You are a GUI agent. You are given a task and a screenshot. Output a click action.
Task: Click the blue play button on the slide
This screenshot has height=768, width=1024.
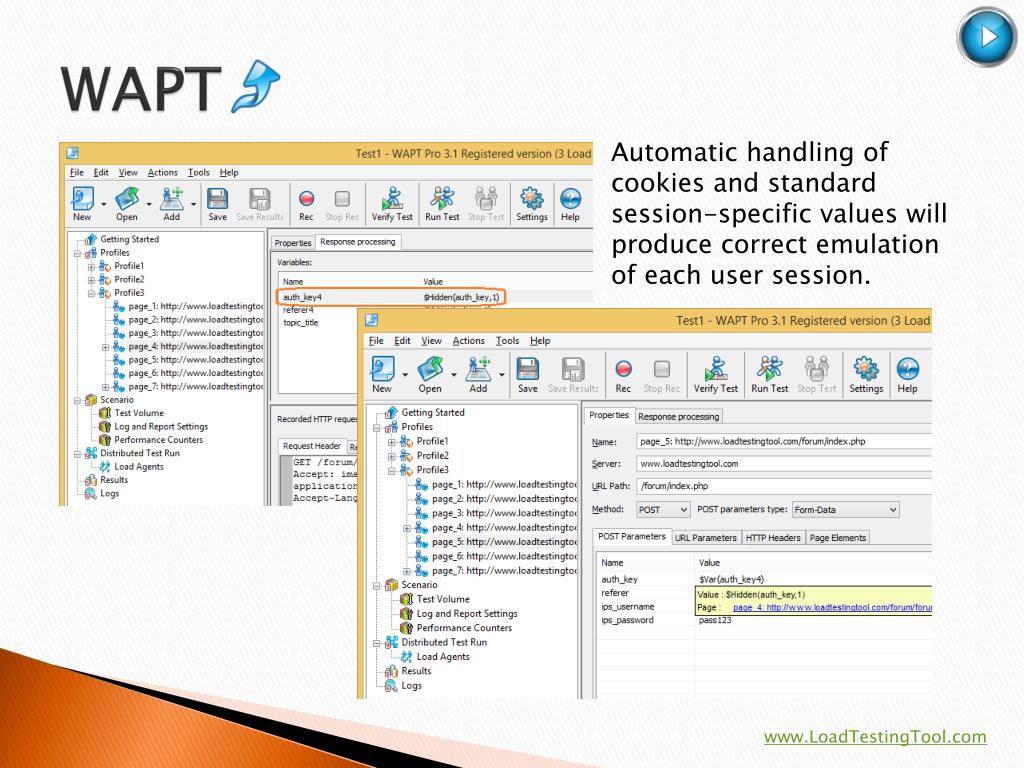987,37
